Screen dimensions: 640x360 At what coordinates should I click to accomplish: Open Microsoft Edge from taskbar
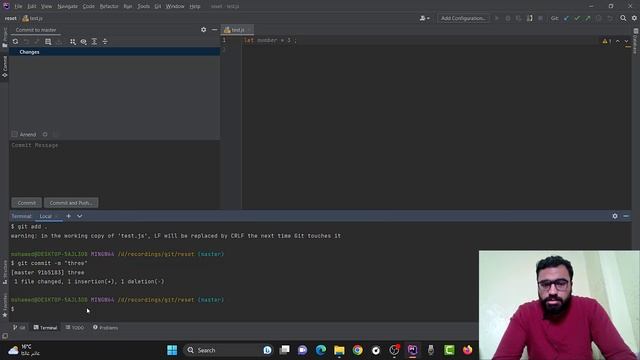point(321,350)
